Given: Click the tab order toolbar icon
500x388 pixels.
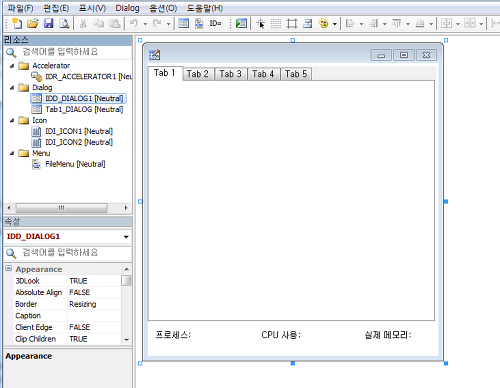Looking at the screenshot, I should click(x=199, y=23).
